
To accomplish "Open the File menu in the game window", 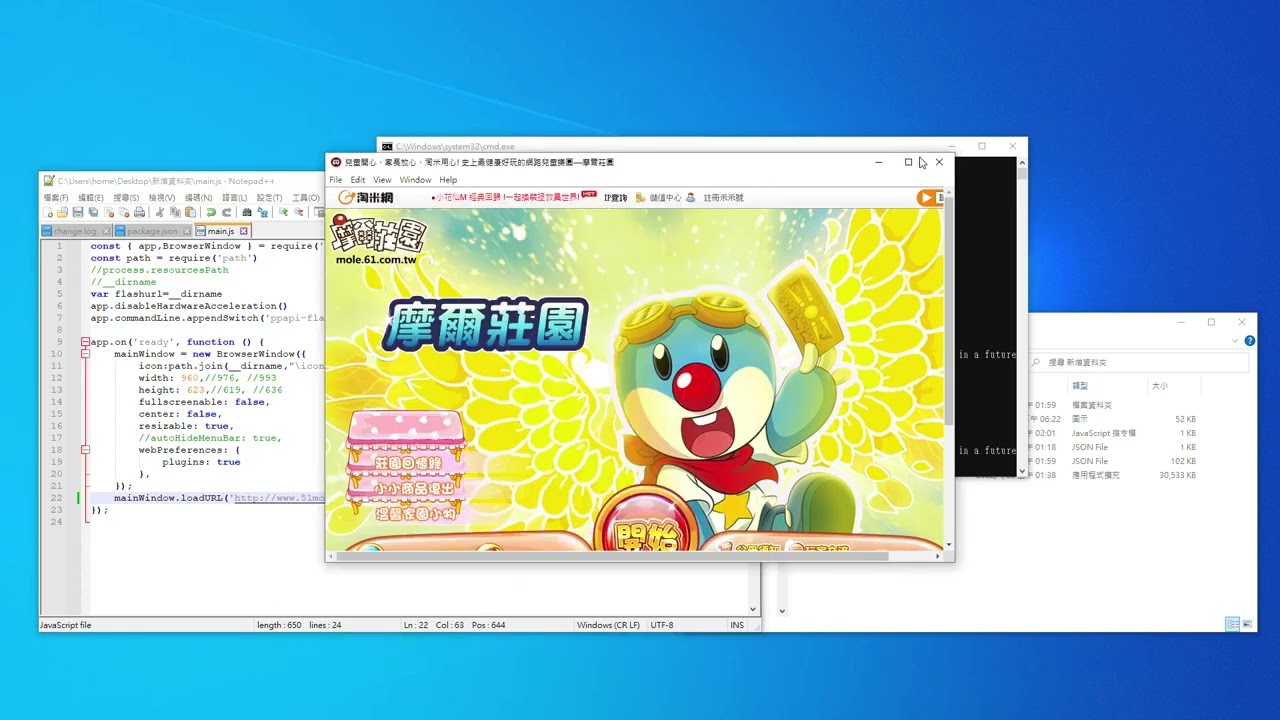I will [336, 180].
